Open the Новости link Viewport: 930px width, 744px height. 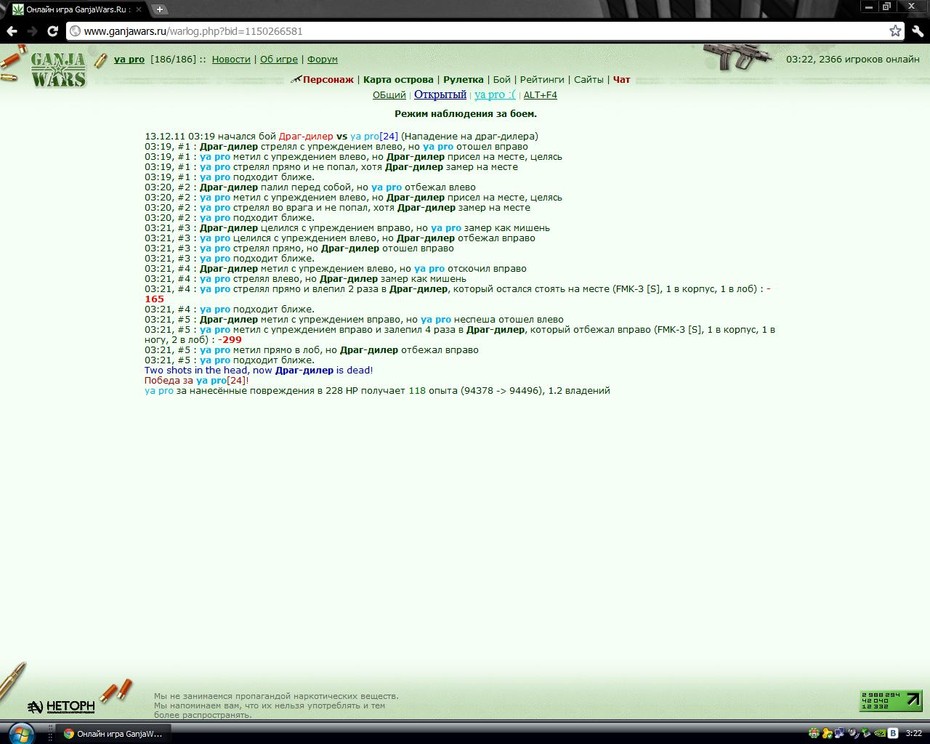point(231,59)
